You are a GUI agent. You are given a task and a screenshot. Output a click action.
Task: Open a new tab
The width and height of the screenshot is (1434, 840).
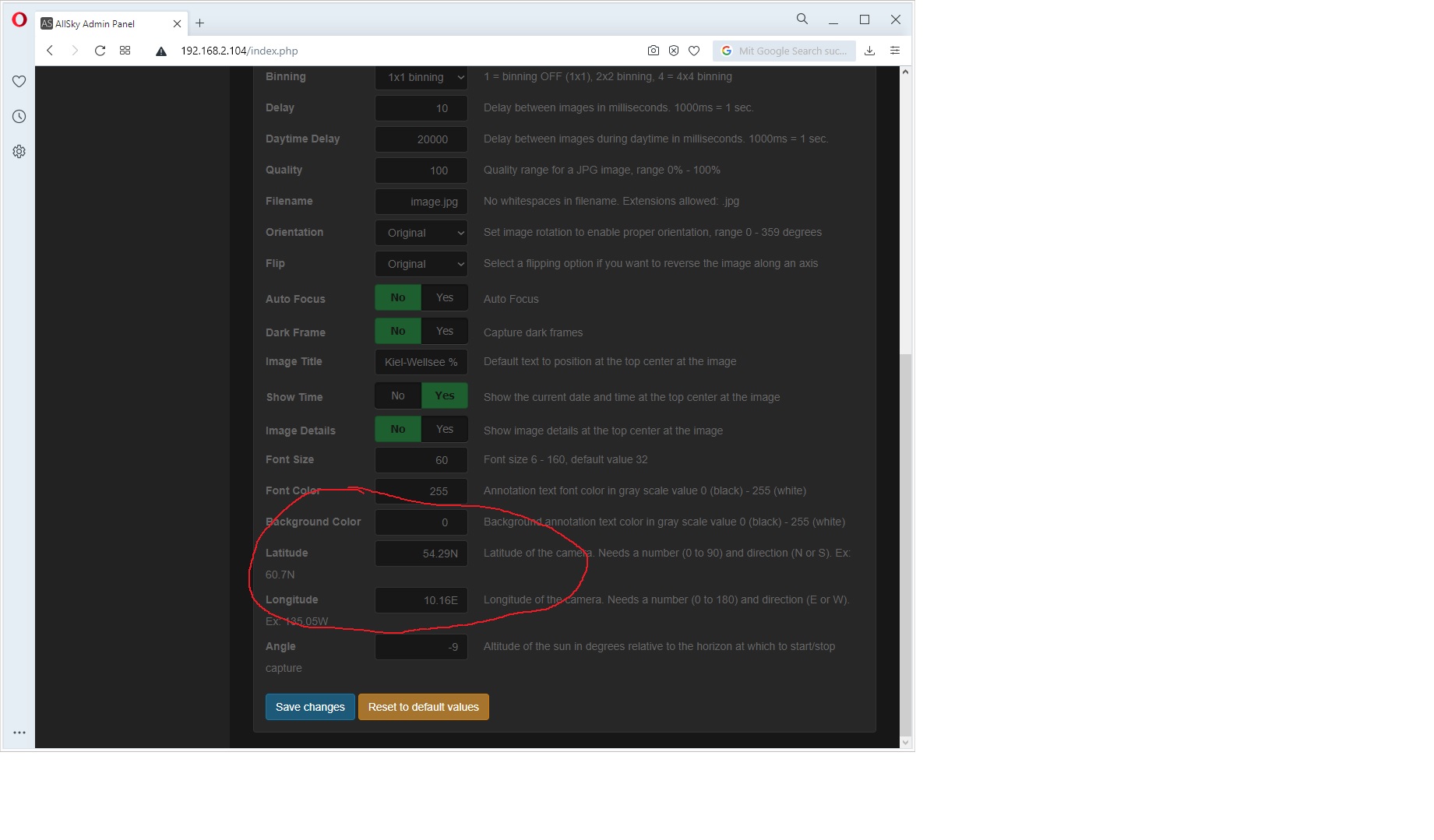[200, 23]
